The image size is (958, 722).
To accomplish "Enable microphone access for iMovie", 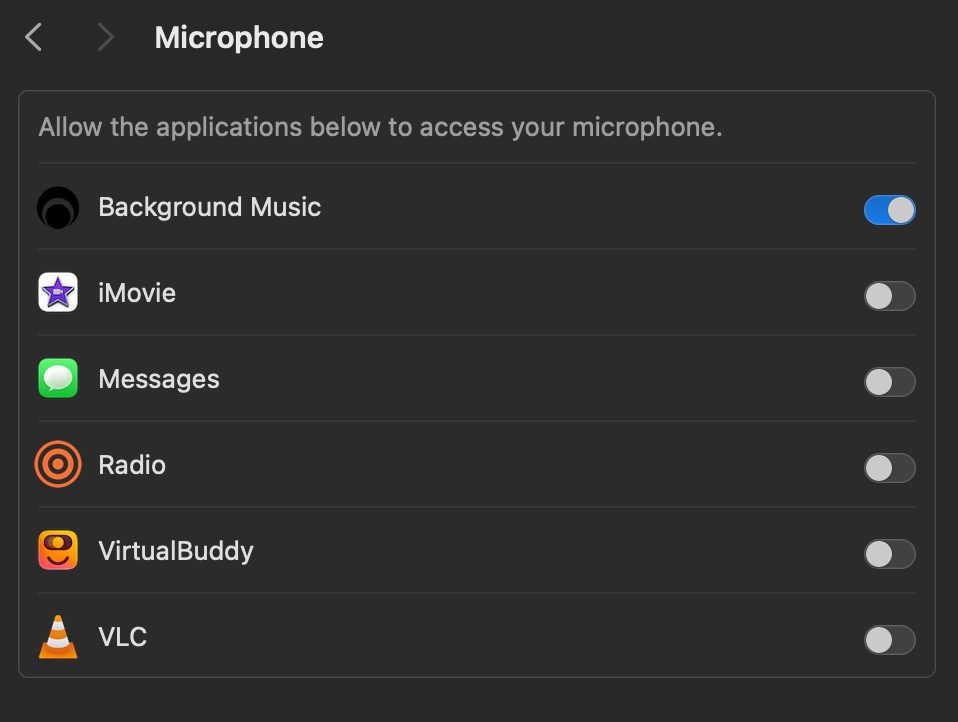I will [x=889, y=296].
